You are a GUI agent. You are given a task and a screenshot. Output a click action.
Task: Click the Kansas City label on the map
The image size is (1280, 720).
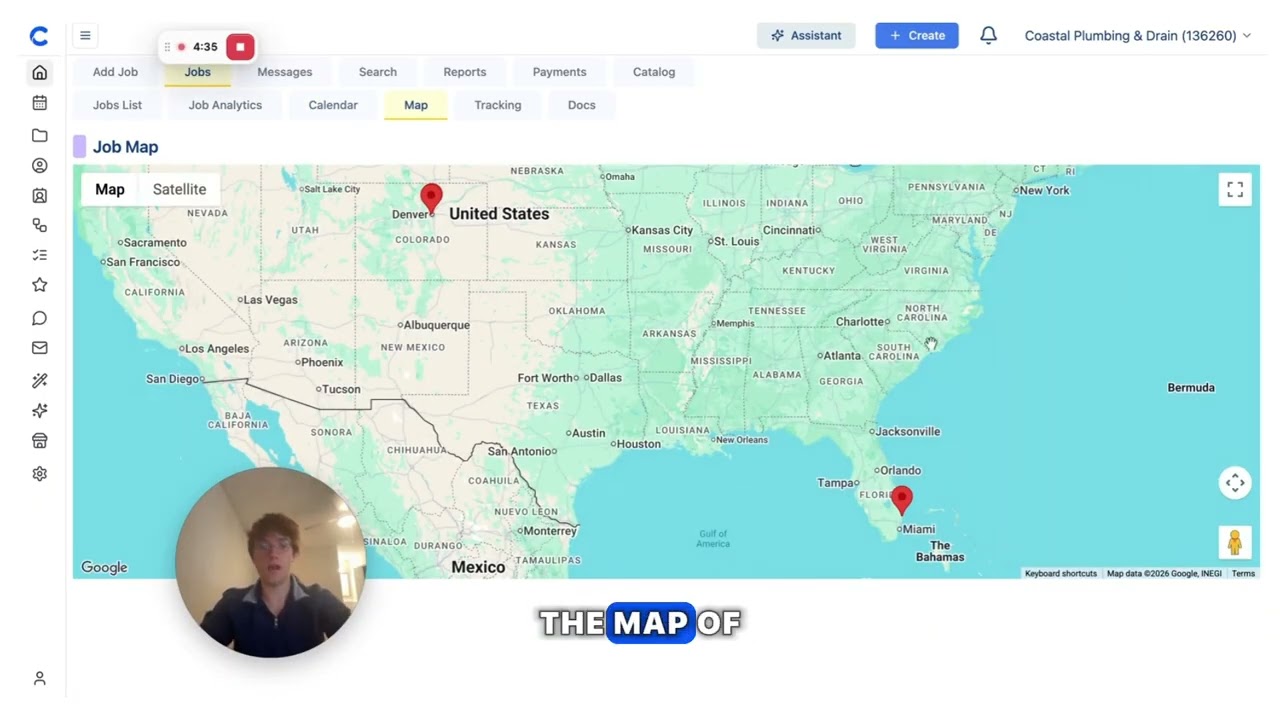pyautogui.click(x=662, y=230)
